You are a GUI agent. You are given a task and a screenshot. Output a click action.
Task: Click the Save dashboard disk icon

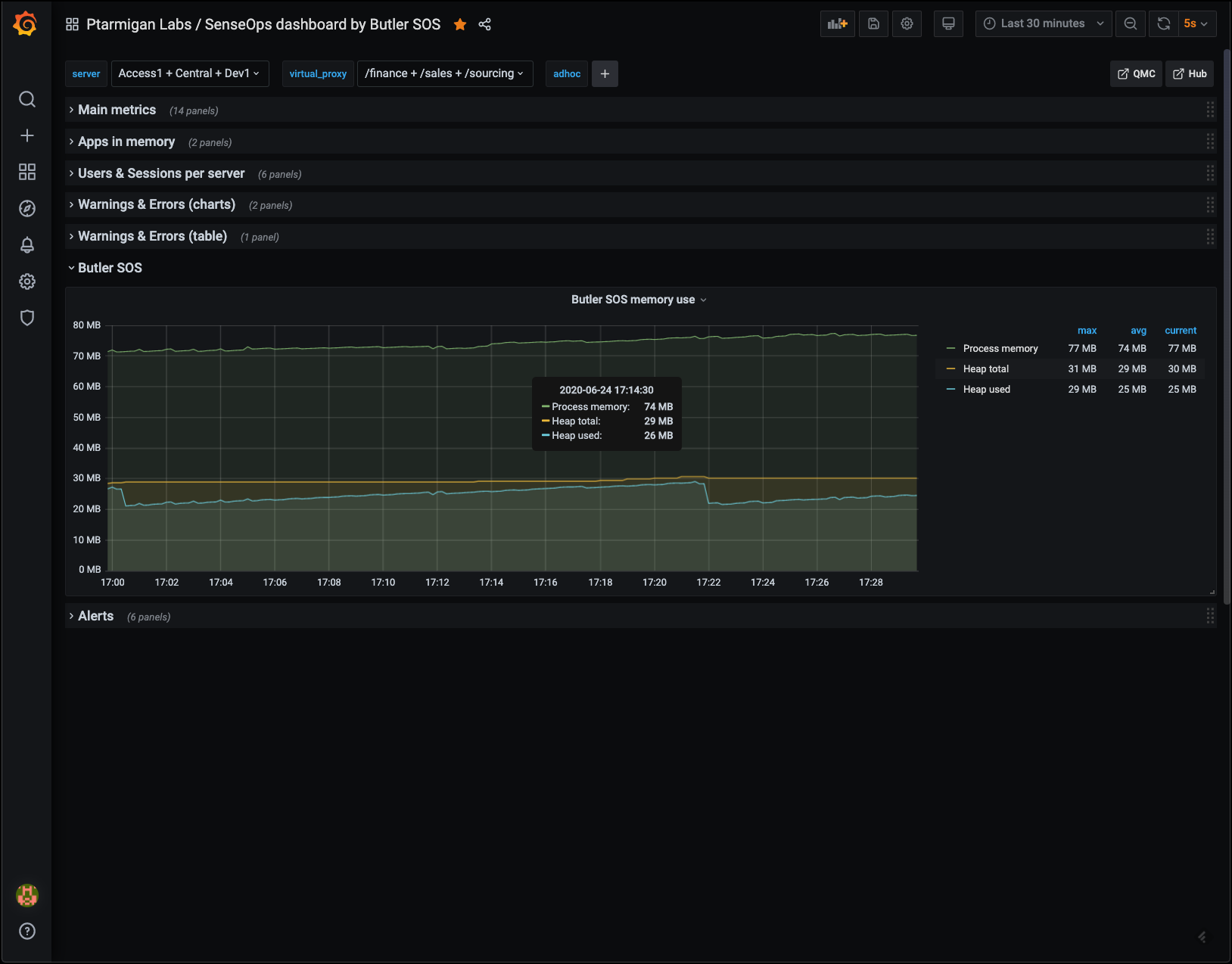tap(873, 23)
